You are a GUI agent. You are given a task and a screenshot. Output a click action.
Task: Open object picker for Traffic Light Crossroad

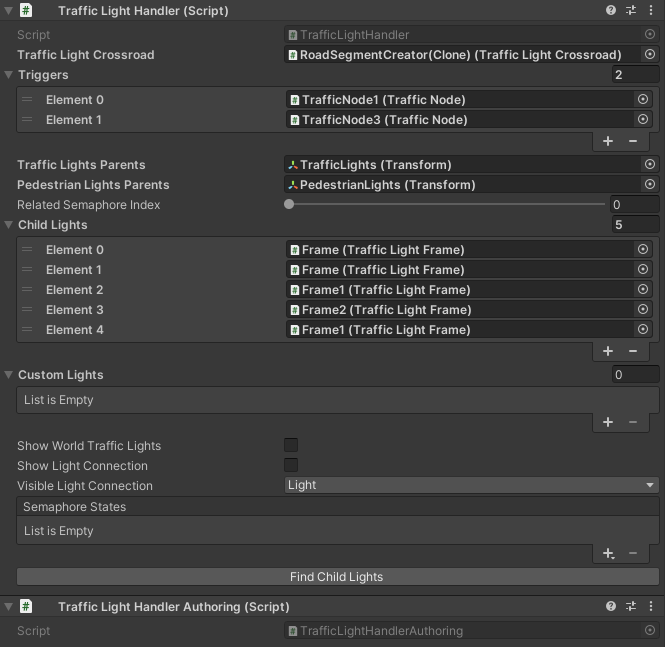(650, 54)
